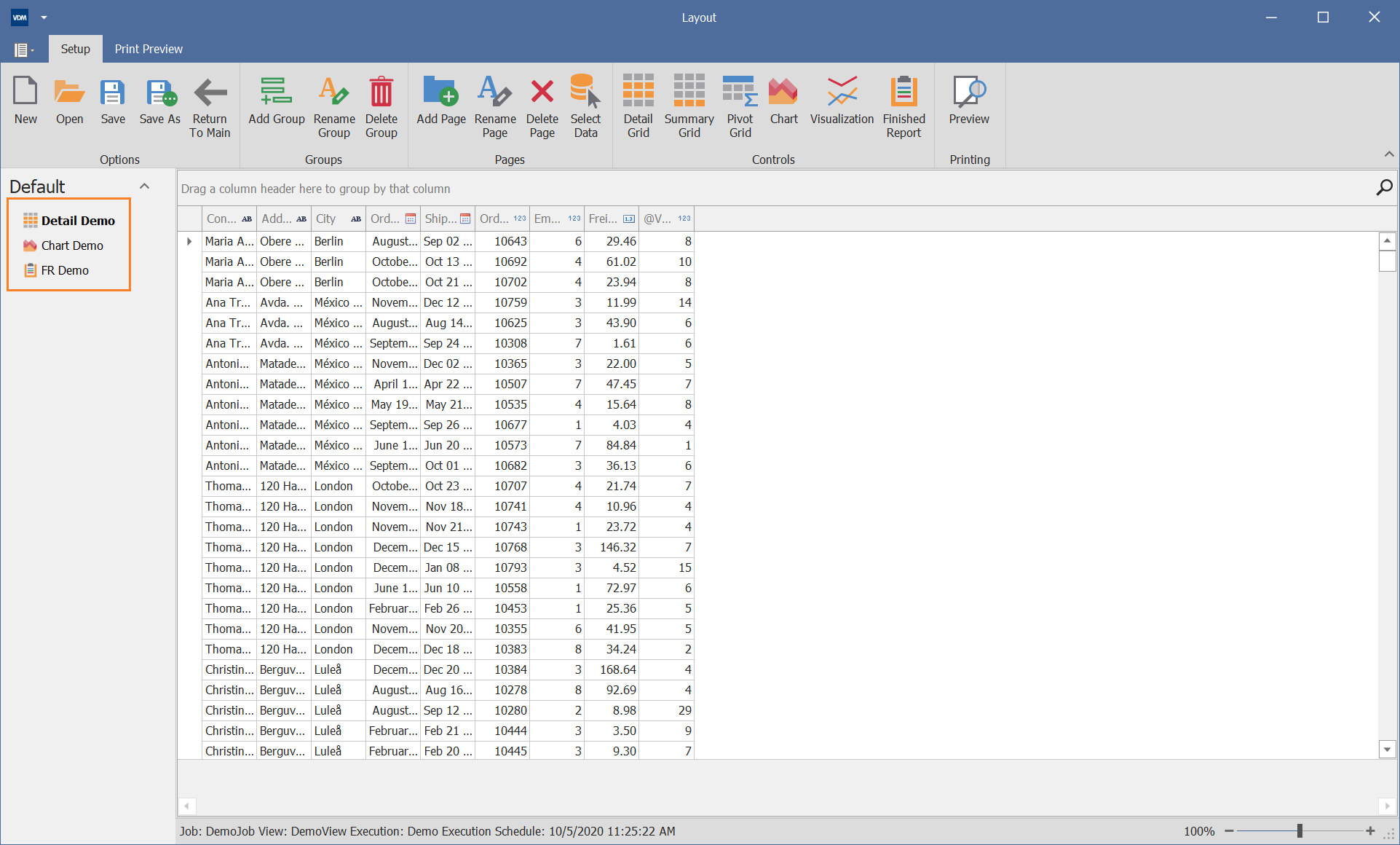This screenshot has height=845, width=1400.
Task: Click the Ship... date column header
Action: [447, 219]
